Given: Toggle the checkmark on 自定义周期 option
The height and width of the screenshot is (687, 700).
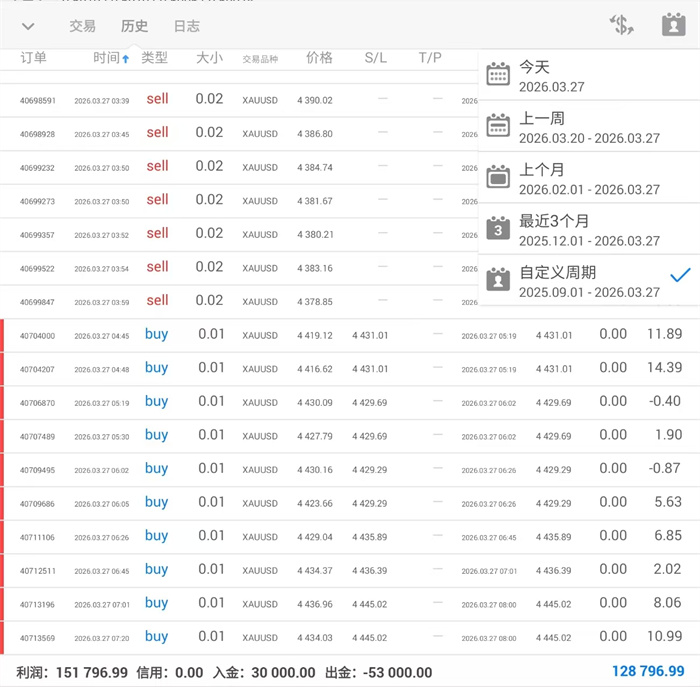Looking at the screenshot, I should (x=680, y=275).
